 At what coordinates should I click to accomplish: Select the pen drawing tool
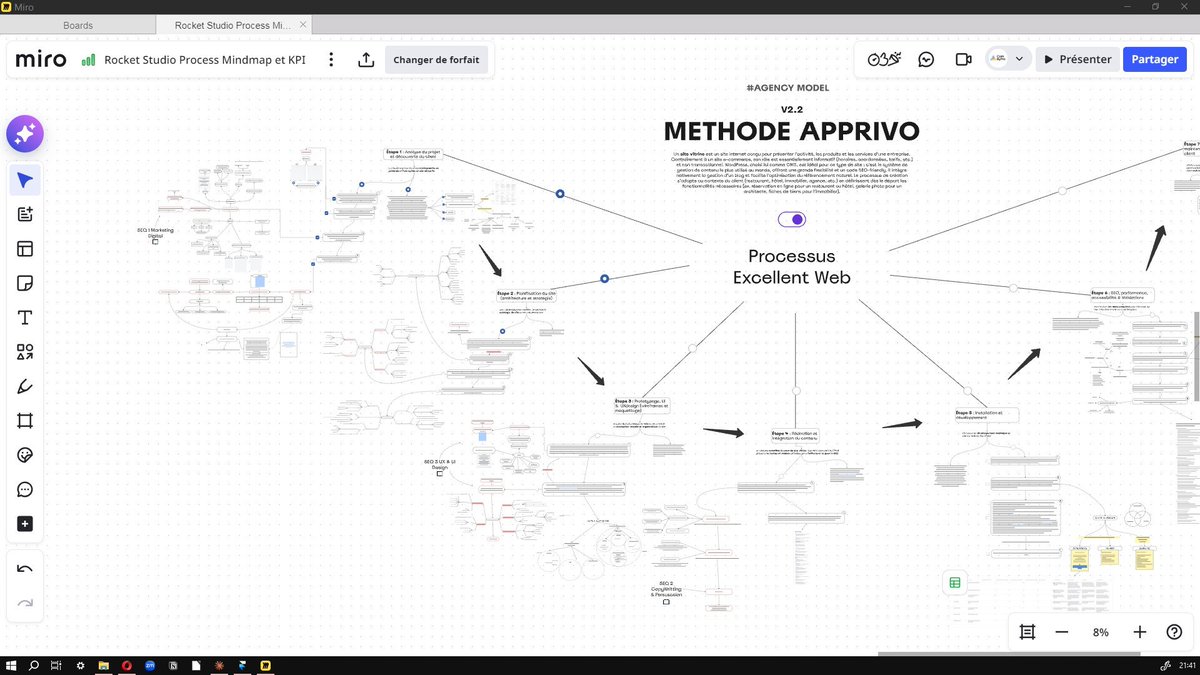coord(25,386)
